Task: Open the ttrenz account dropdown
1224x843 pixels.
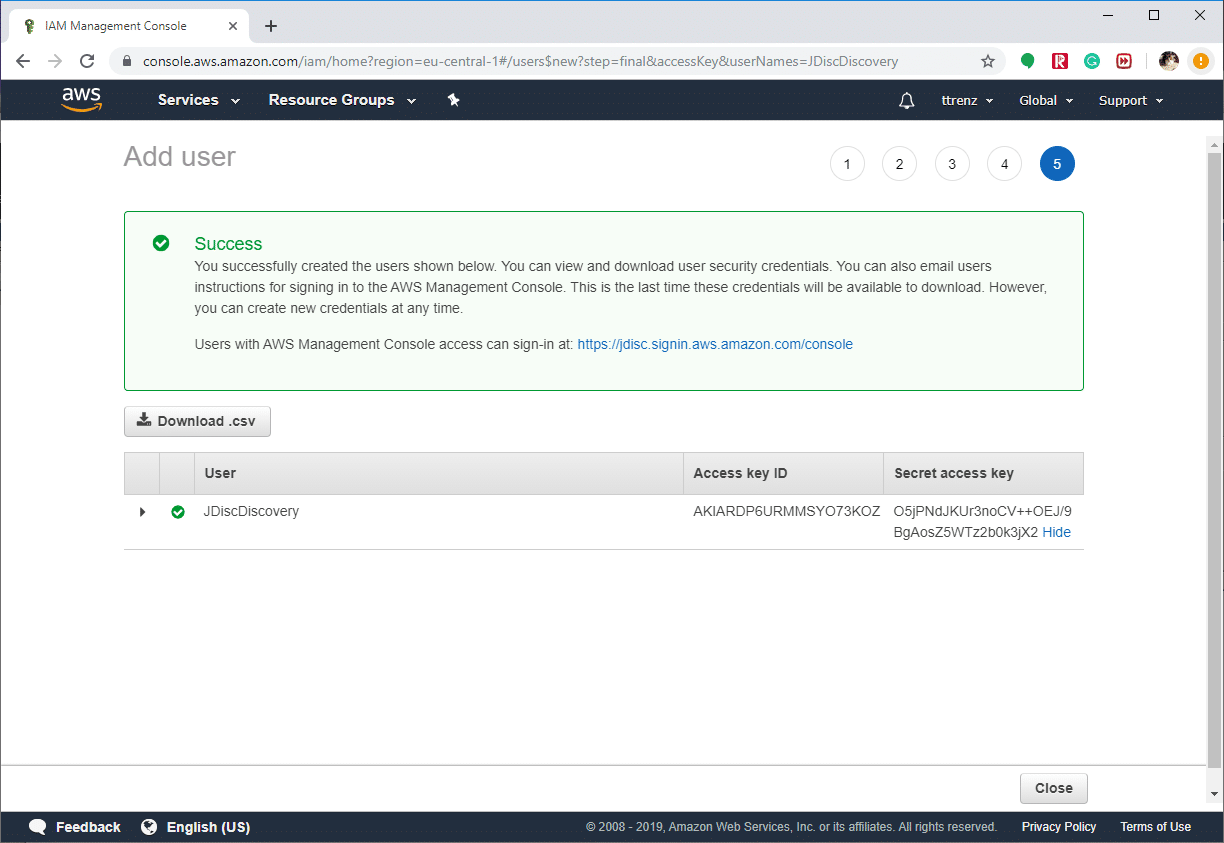Action: 966,100
